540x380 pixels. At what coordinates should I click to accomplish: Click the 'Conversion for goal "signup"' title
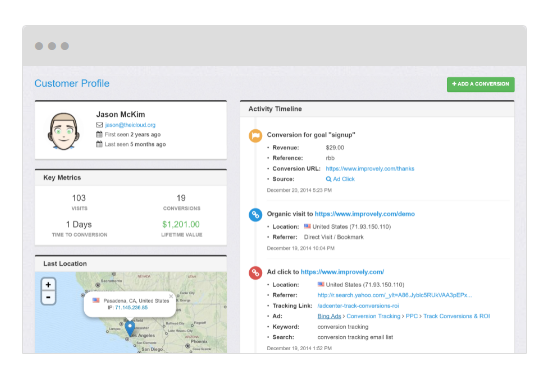(311, 135)
